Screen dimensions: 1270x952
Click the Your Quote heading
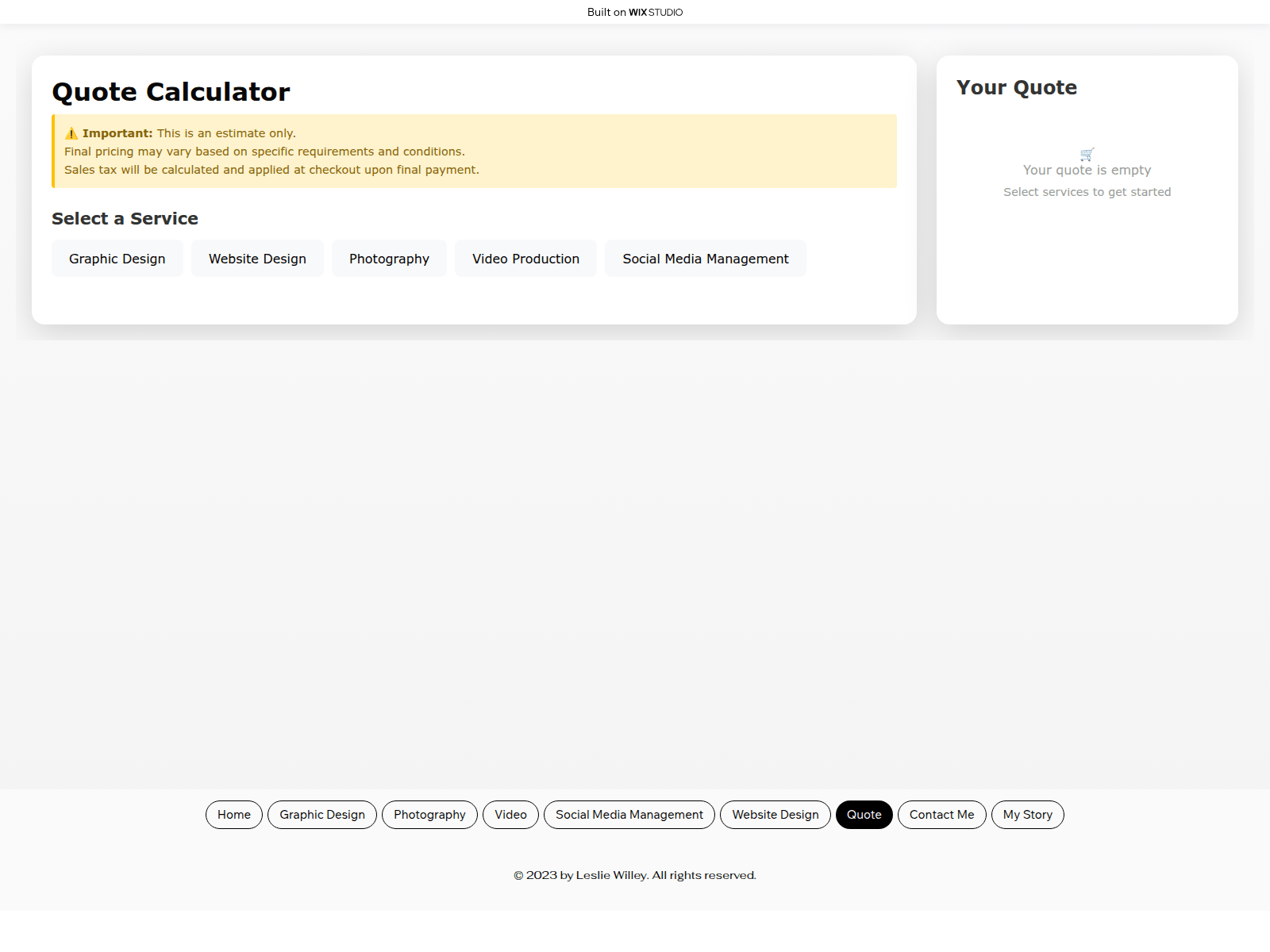(x=1017, y=87)
